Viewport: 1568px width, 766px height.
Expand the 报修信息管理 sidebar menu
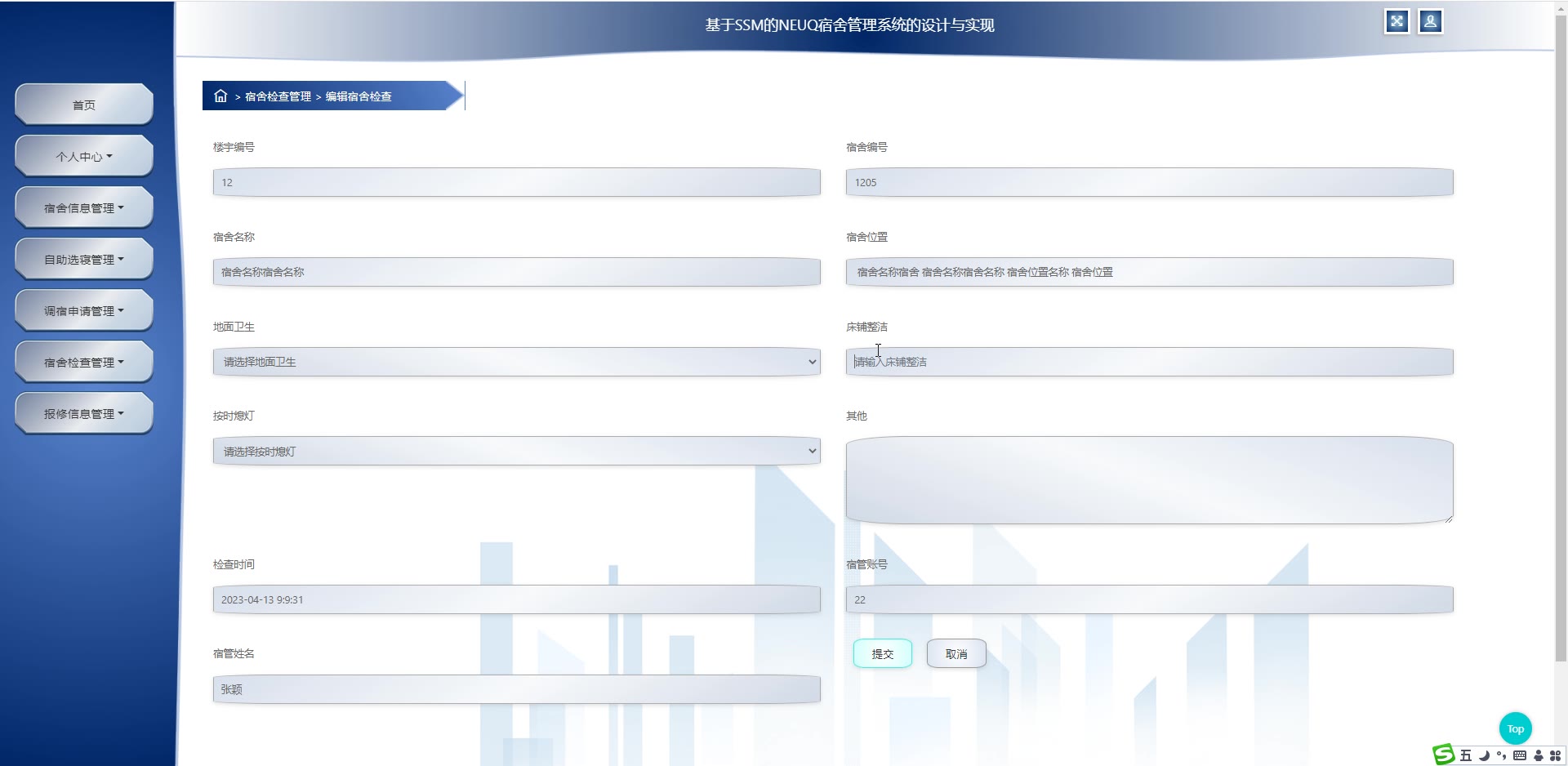pos(84,413)
